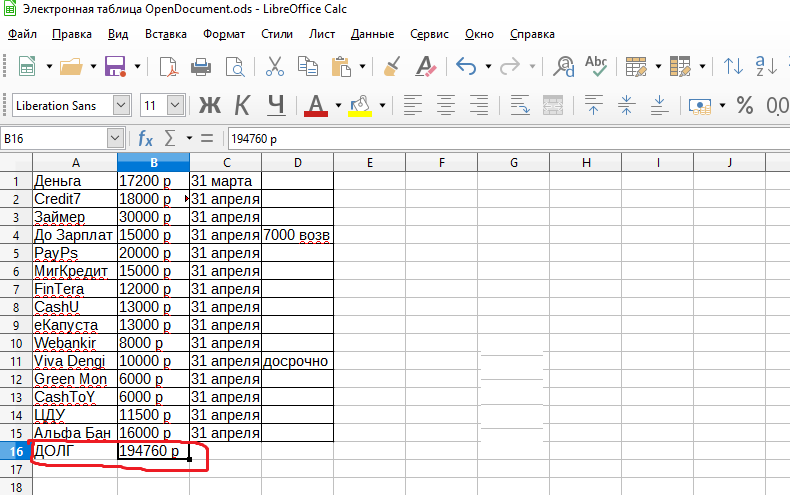
Task: Center cell content vertically
Action: pos(626,106)
